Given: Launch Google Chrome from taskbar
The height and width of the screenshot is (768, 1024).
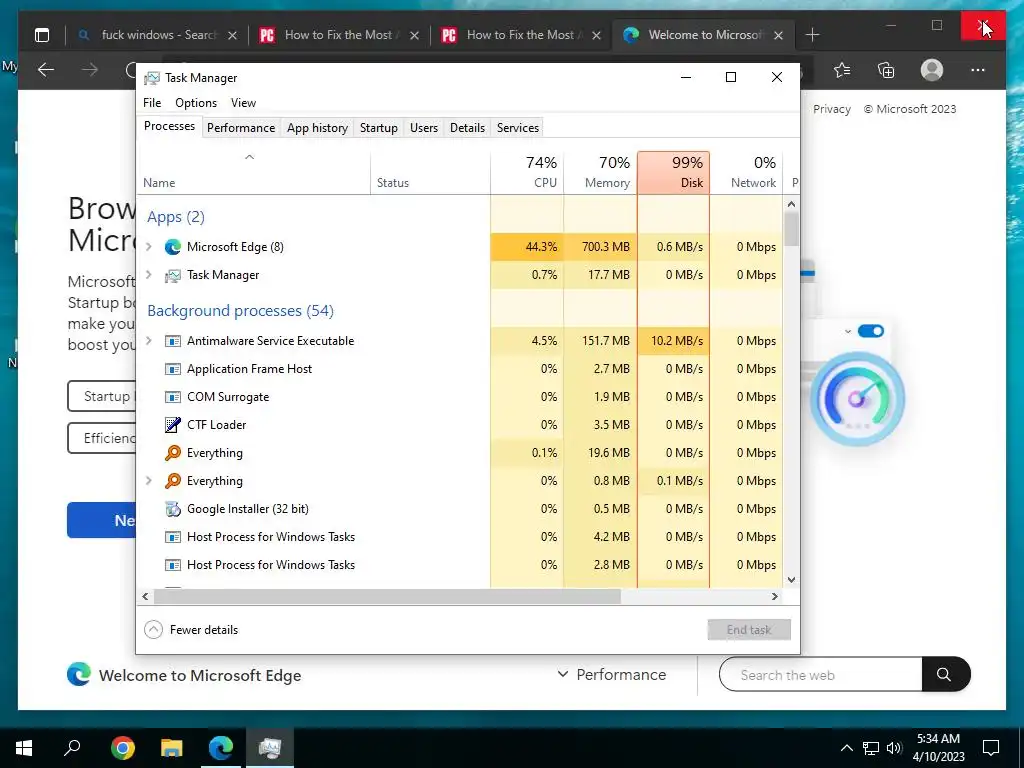Looking at the screenshot, I should pyautogui.click(x=123, y=748).
